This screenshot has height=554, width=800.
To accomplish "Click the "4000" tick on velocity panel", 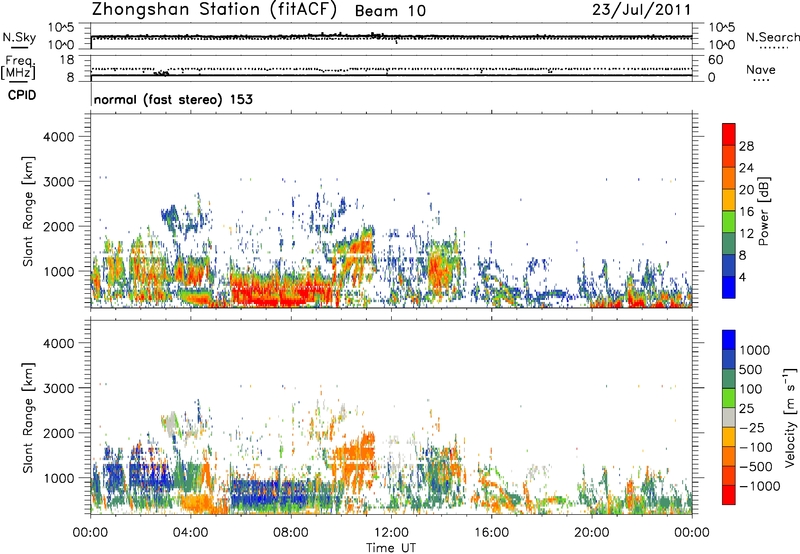I will click(x=58, y=343).
